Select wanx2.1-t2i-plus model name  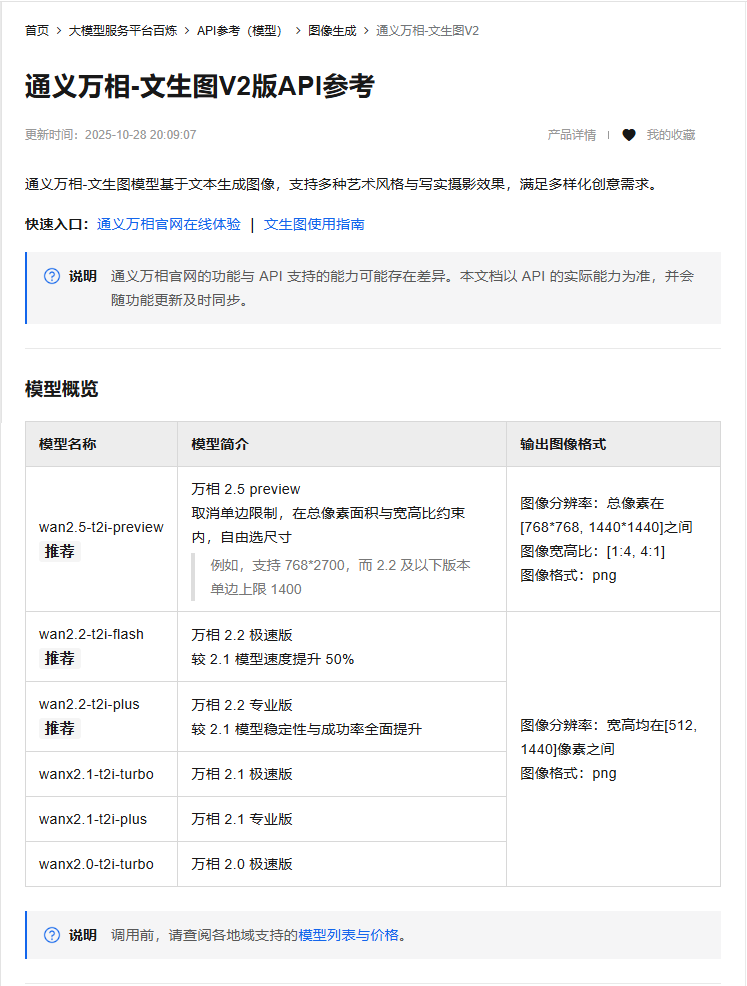(93, 819)
